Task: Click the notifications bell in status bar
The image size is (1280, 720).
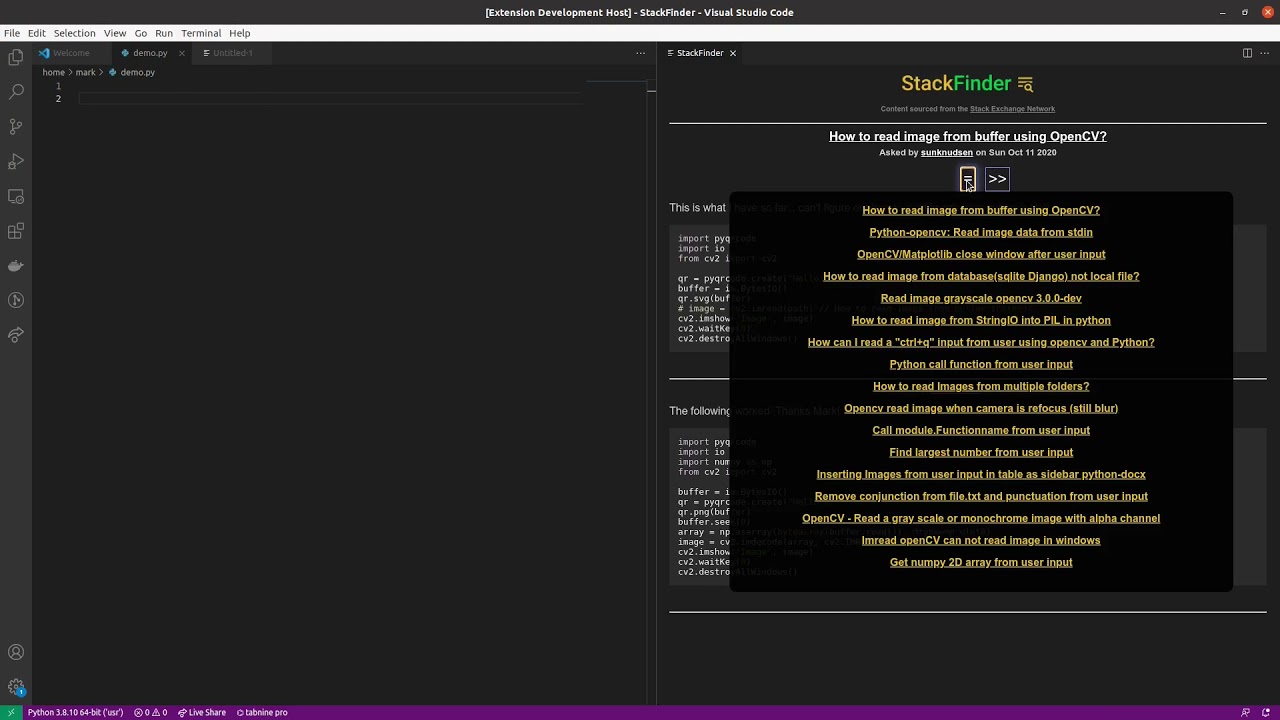Action: (x=1267, y=712)
